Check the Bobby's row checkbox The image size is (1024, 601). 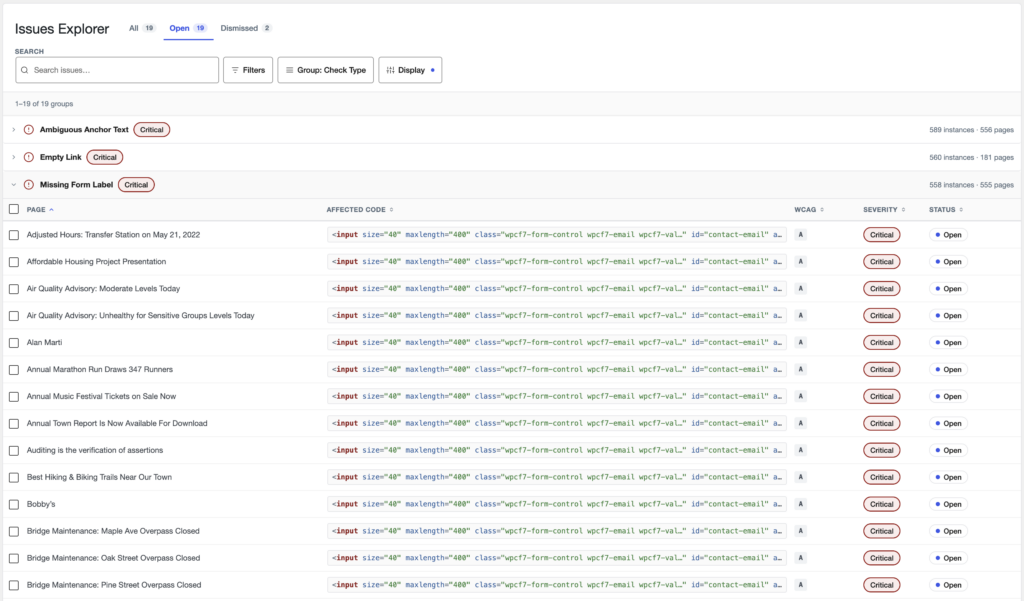[14, 504]
